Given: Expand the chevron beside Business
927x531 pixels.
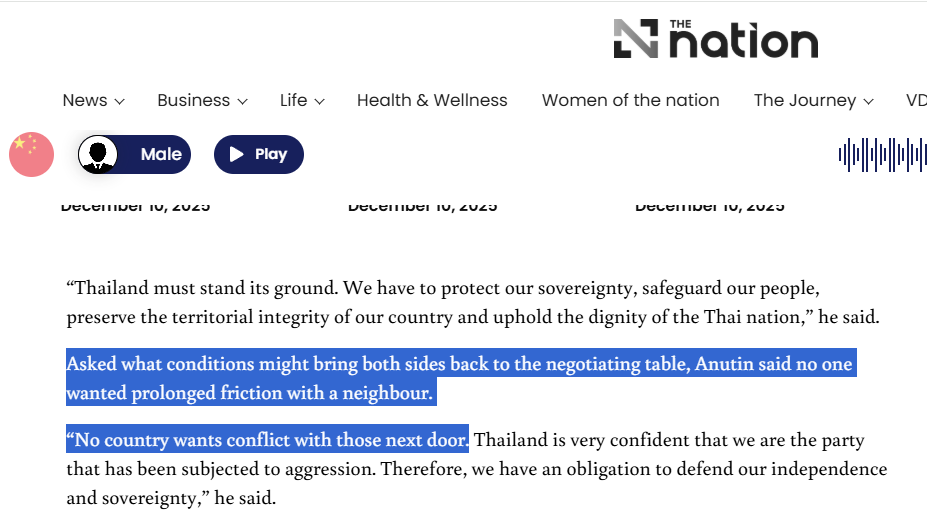Looking at the screenshot, I should point(242,101).
